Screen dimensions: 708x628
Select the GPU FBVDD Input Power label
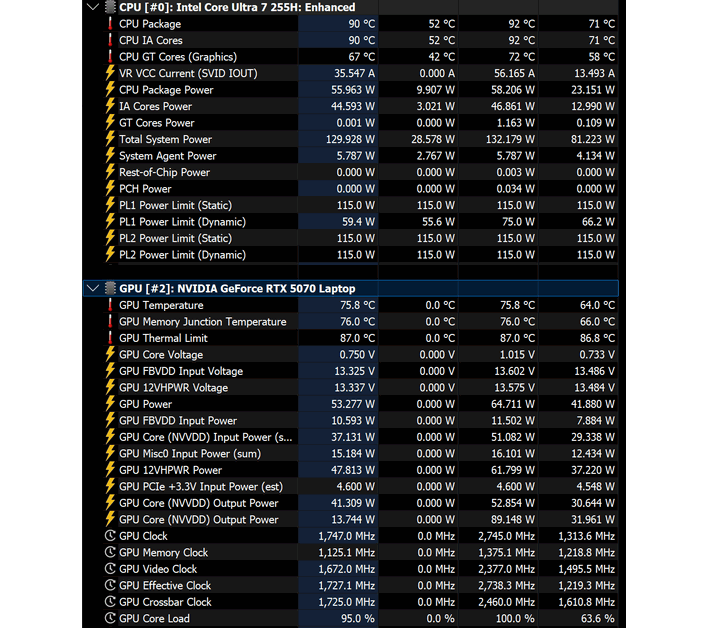coord(178,421)
